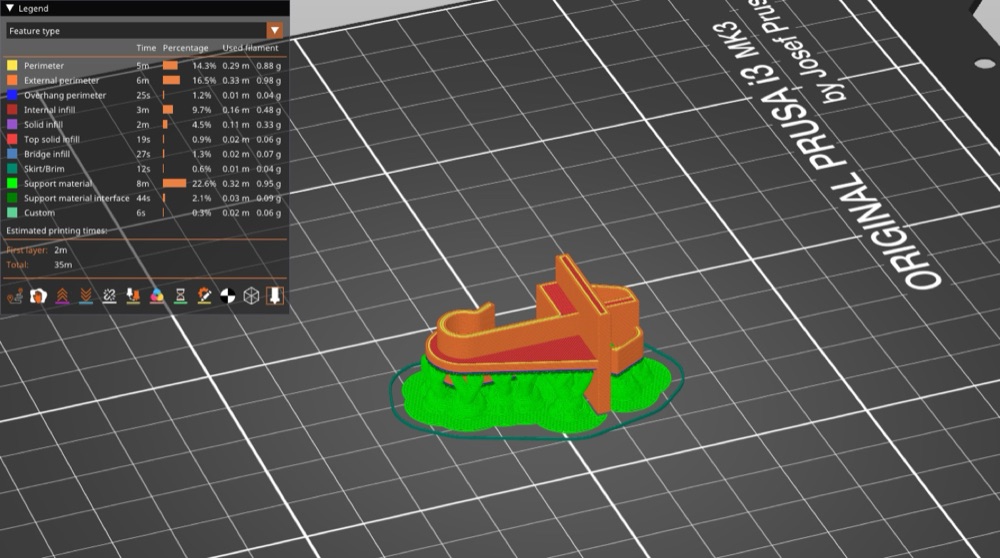The height and width of the screenshot is (558, 1000).
Task: Toggle Pause prints hourglass icon
Action: click(x=180, y=296)
